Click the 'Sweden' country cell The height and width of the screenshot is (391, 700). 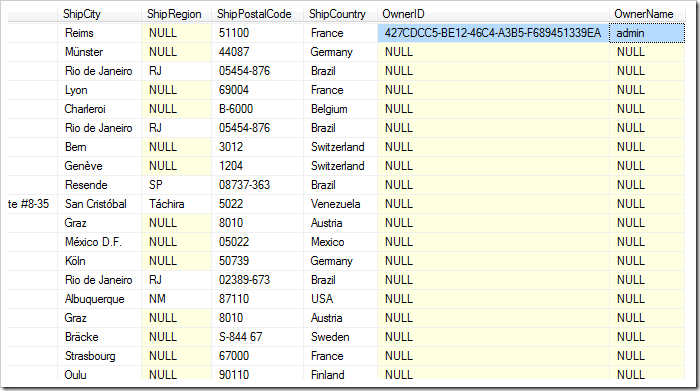(341, 337)
